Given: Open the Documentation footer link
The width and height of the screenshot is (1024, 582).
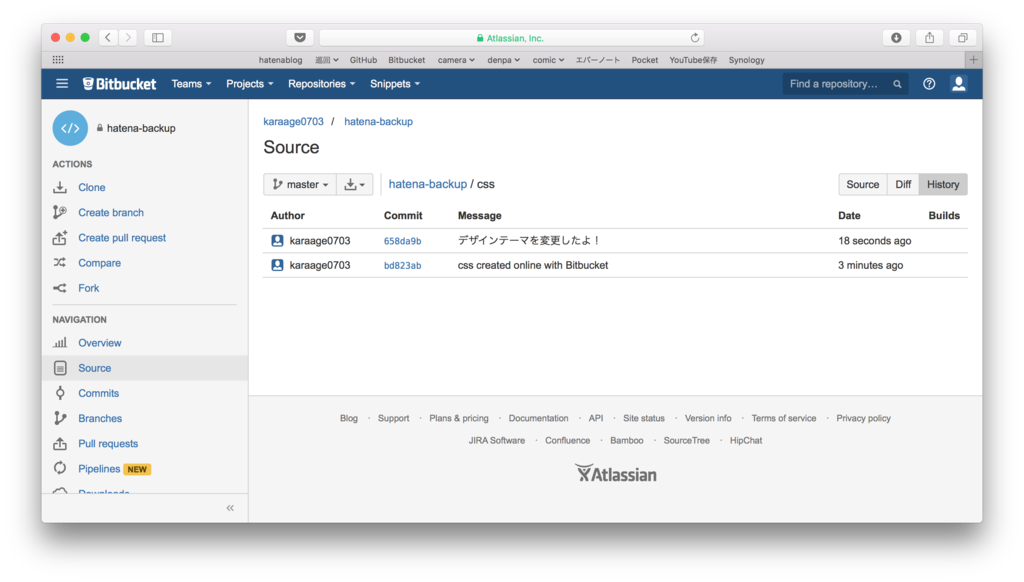Looking at the screenshot, I should tap(538, 418).
